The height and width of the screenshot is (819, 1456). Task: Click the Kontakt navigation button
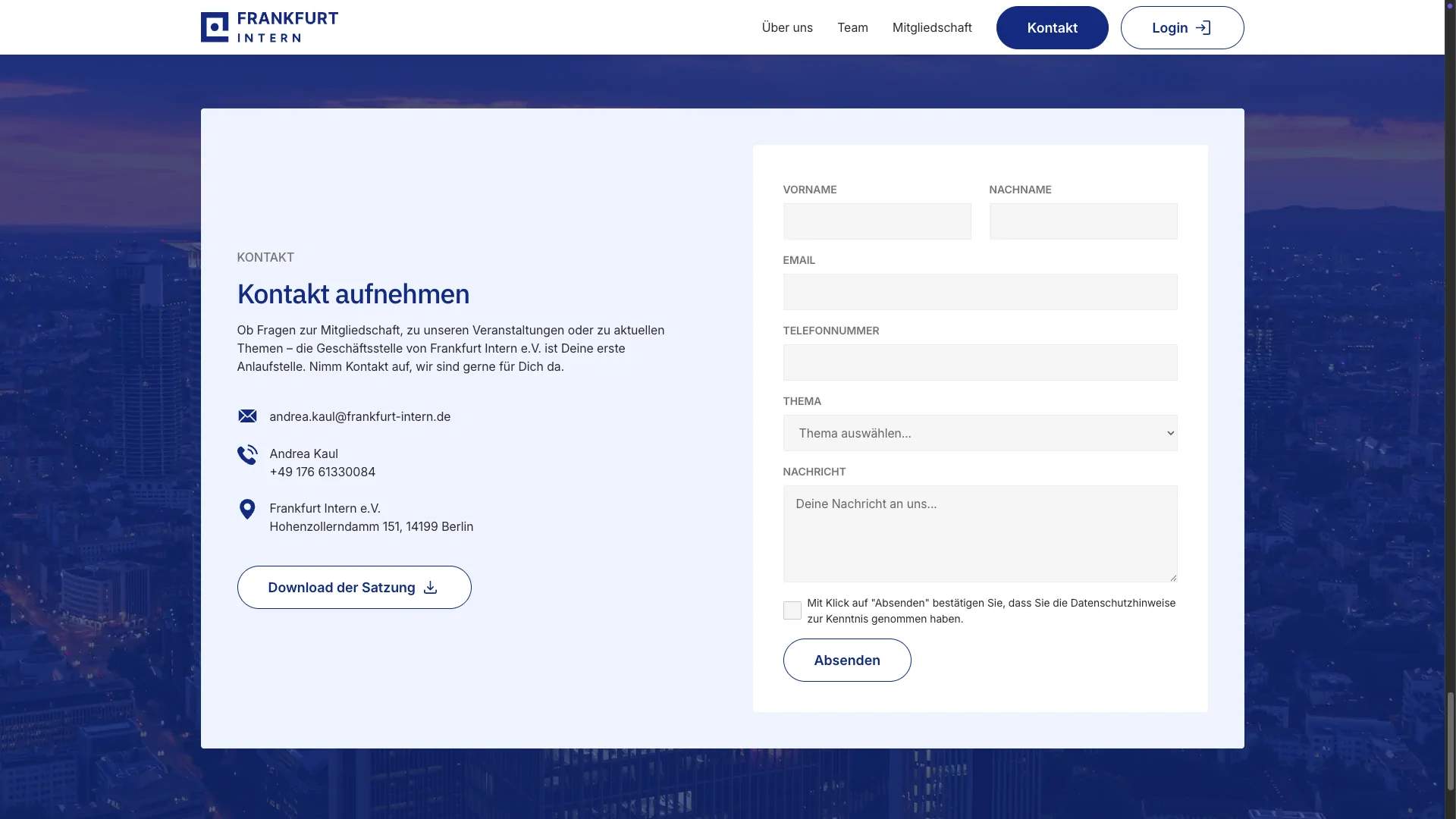pos(1052,27)
